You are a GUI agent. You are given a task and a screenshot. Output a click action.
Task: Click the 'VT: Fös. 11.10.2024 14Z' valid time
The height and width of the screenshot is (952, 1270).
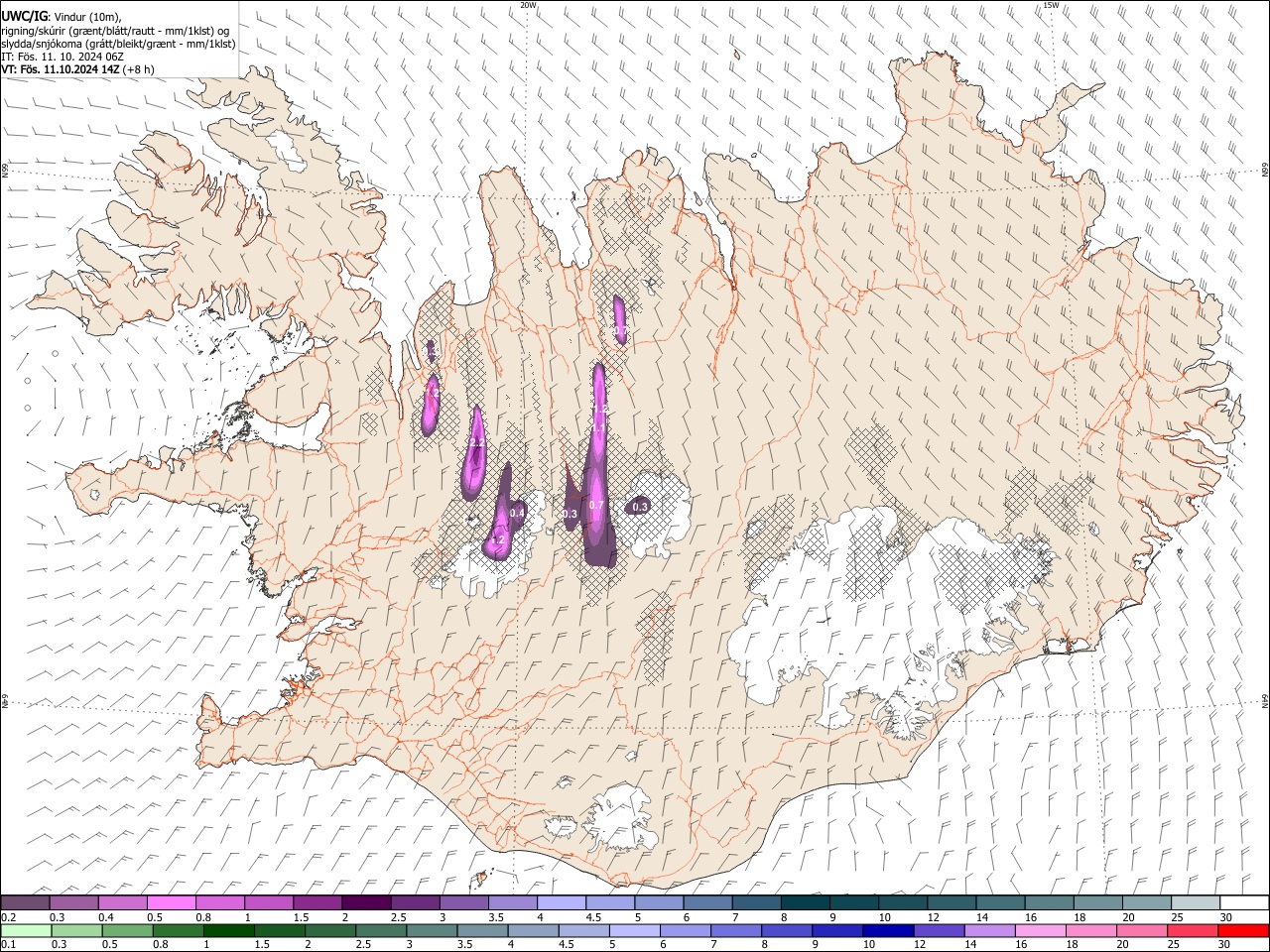61,69
